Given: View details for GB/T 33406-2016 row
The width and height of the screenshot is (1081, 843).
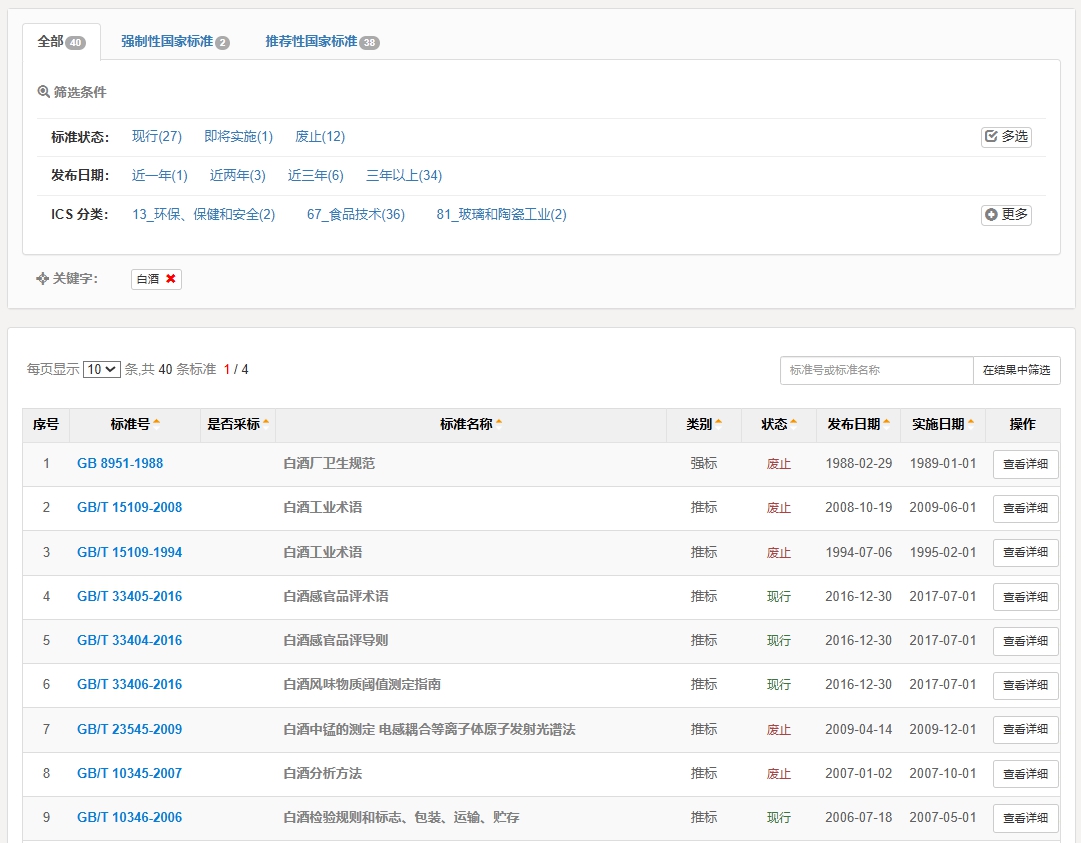Looking at the screenshot, I should [1025, 685].
